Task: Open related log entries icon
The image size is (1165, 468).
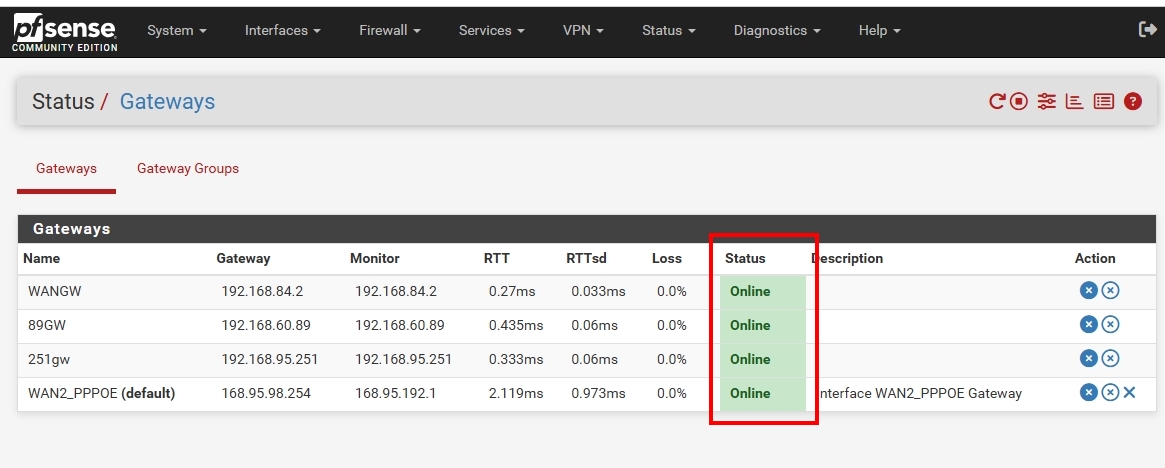Action: (x=1103, y=101)
